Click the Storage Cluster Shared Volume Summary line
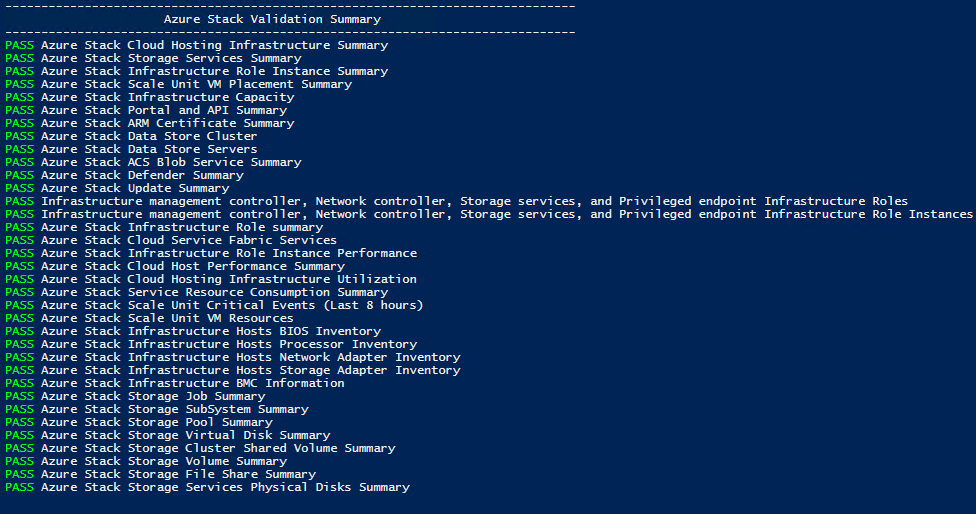 point(200,449)
